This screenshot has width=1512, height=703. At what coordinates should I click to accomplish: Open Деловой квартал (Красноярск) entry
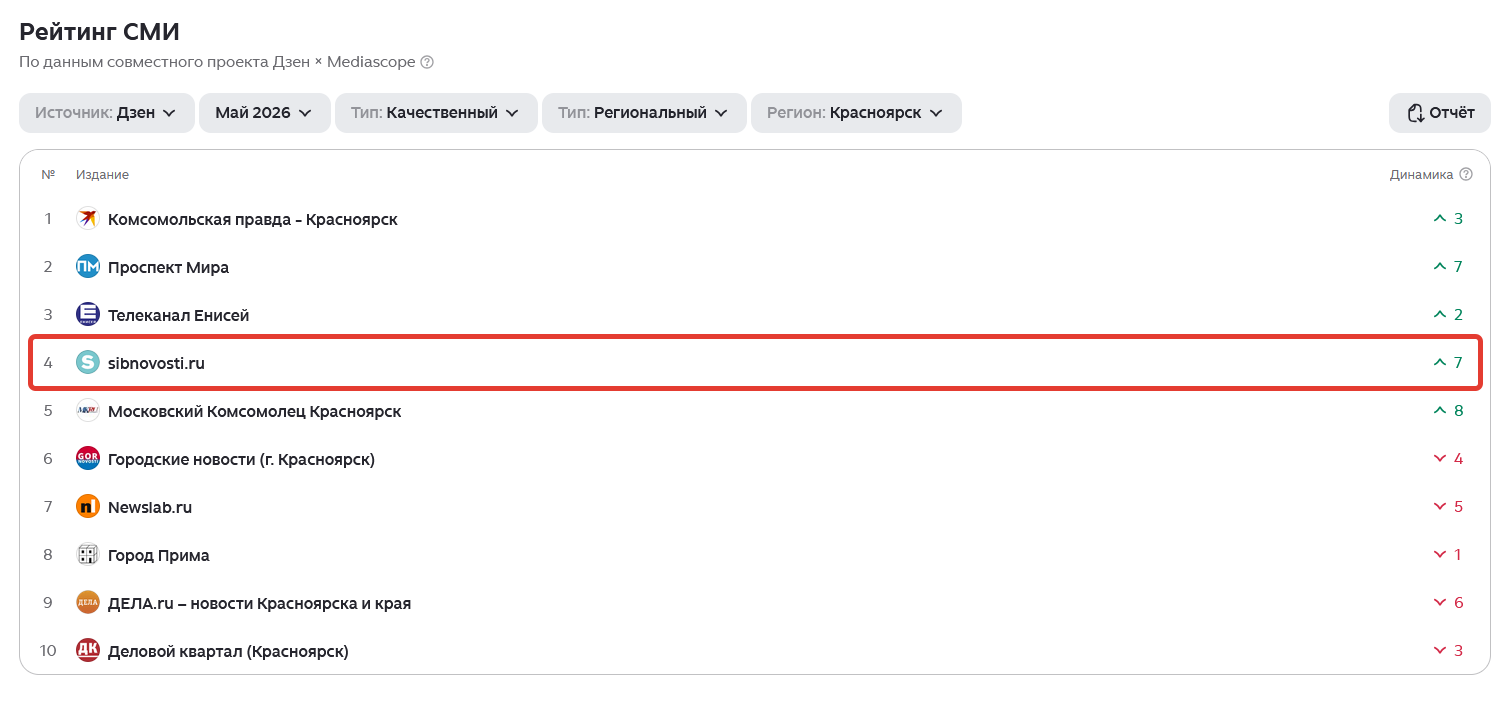click(x=228, y=651)
